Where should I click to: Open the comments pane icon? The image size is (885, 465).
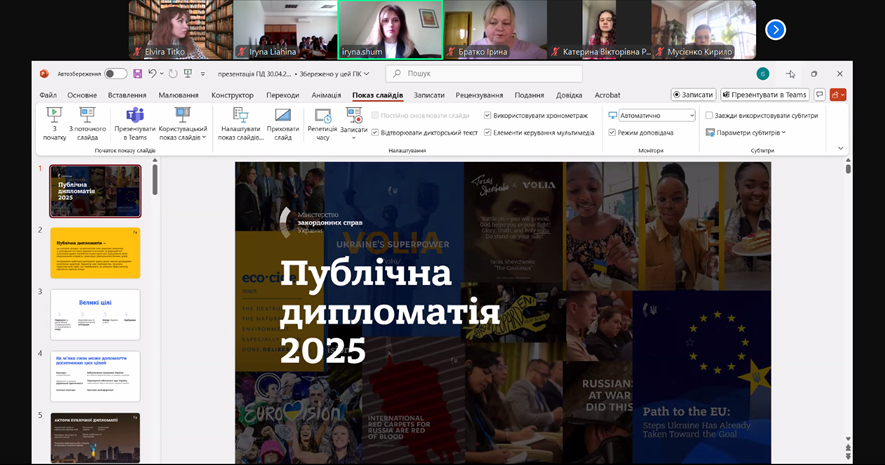[820, 95]
